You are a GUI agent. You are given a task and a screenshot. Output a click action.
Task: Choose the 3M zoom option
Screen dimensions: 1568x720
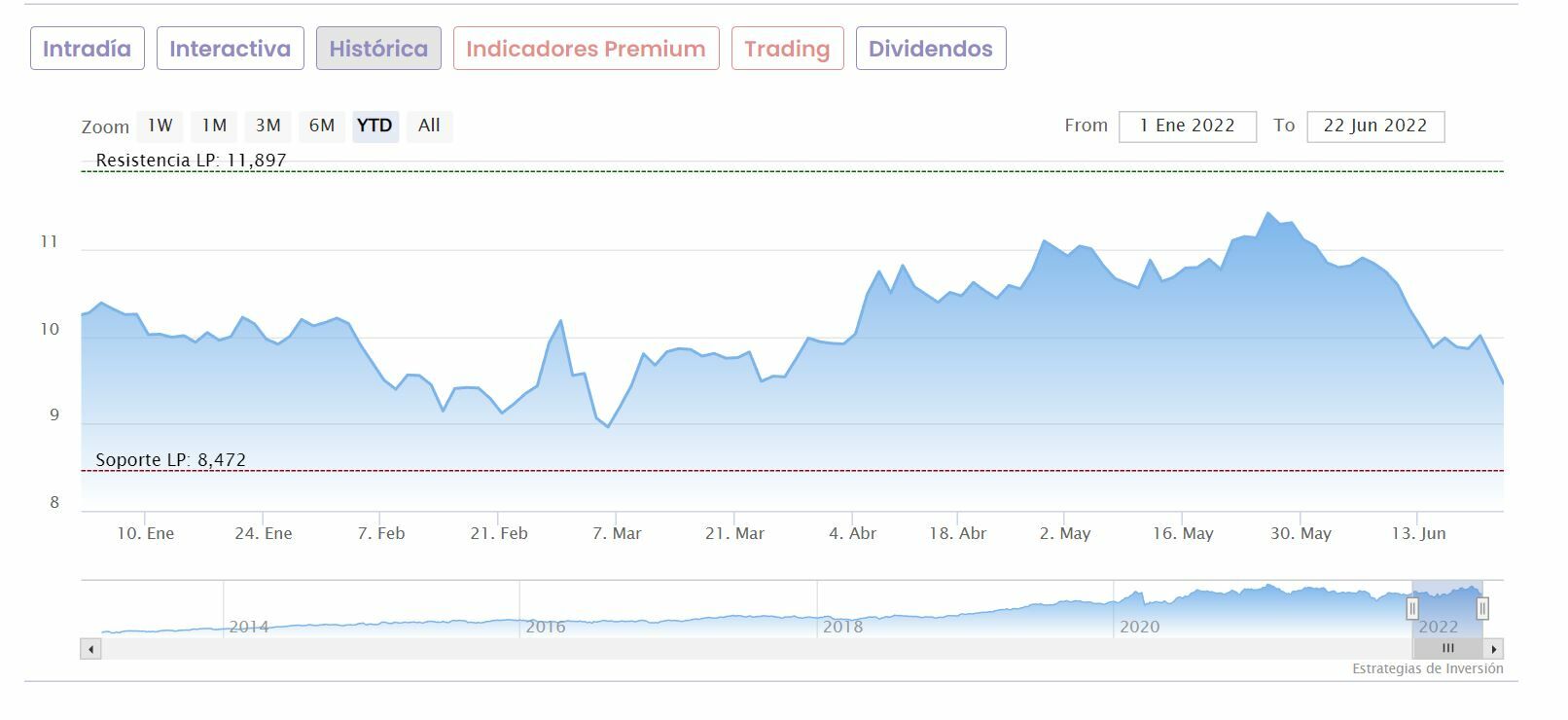tap(268, 126)
